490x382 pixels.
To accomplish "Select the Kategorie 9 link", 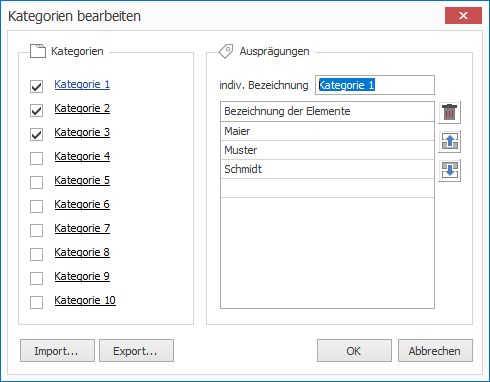I will [x=82, y=276].
